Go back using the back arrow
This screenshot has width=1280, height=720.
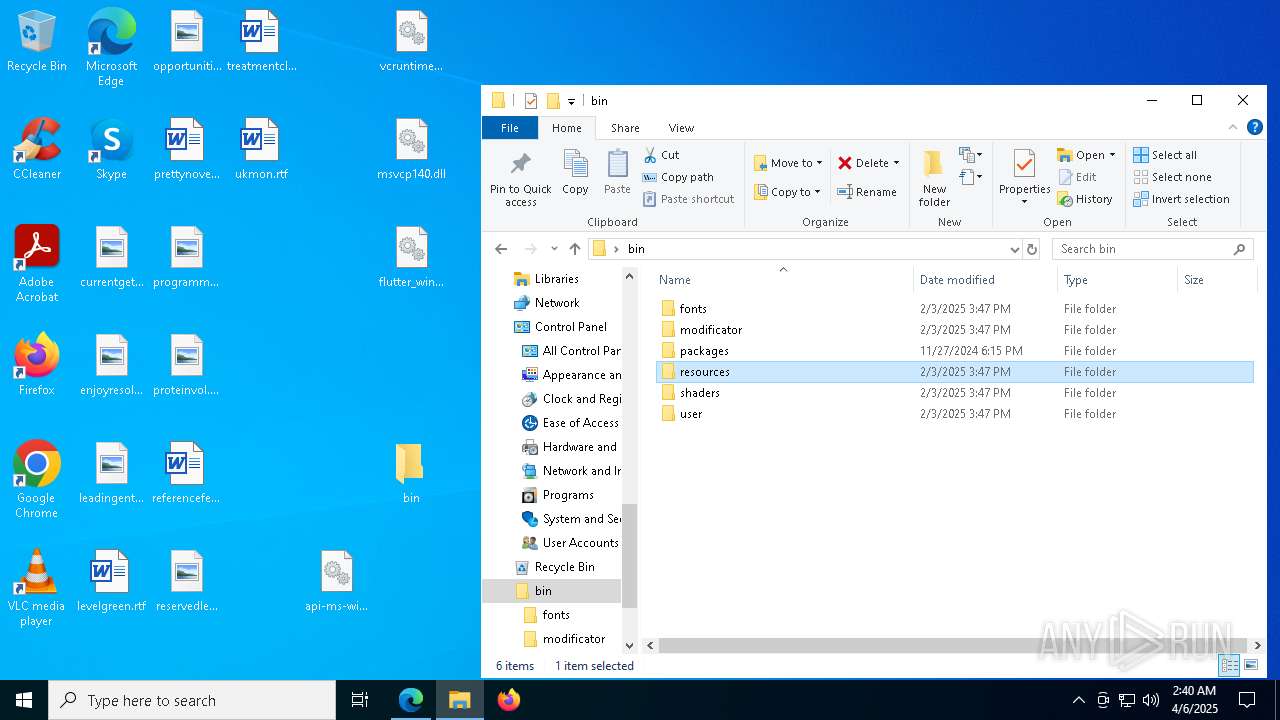(501, 249)
